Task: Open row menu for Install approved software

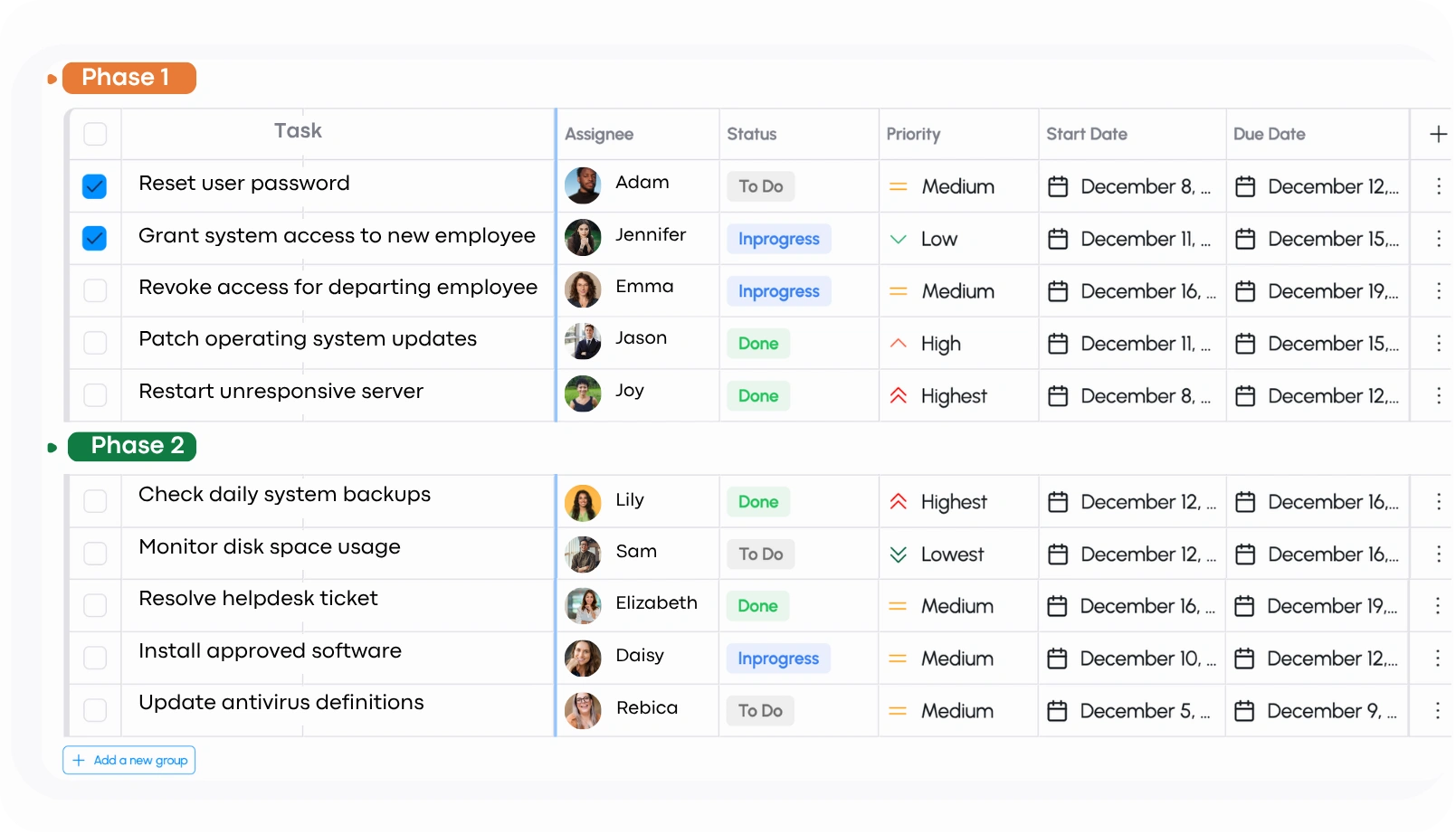Action: click(1437, 659)
